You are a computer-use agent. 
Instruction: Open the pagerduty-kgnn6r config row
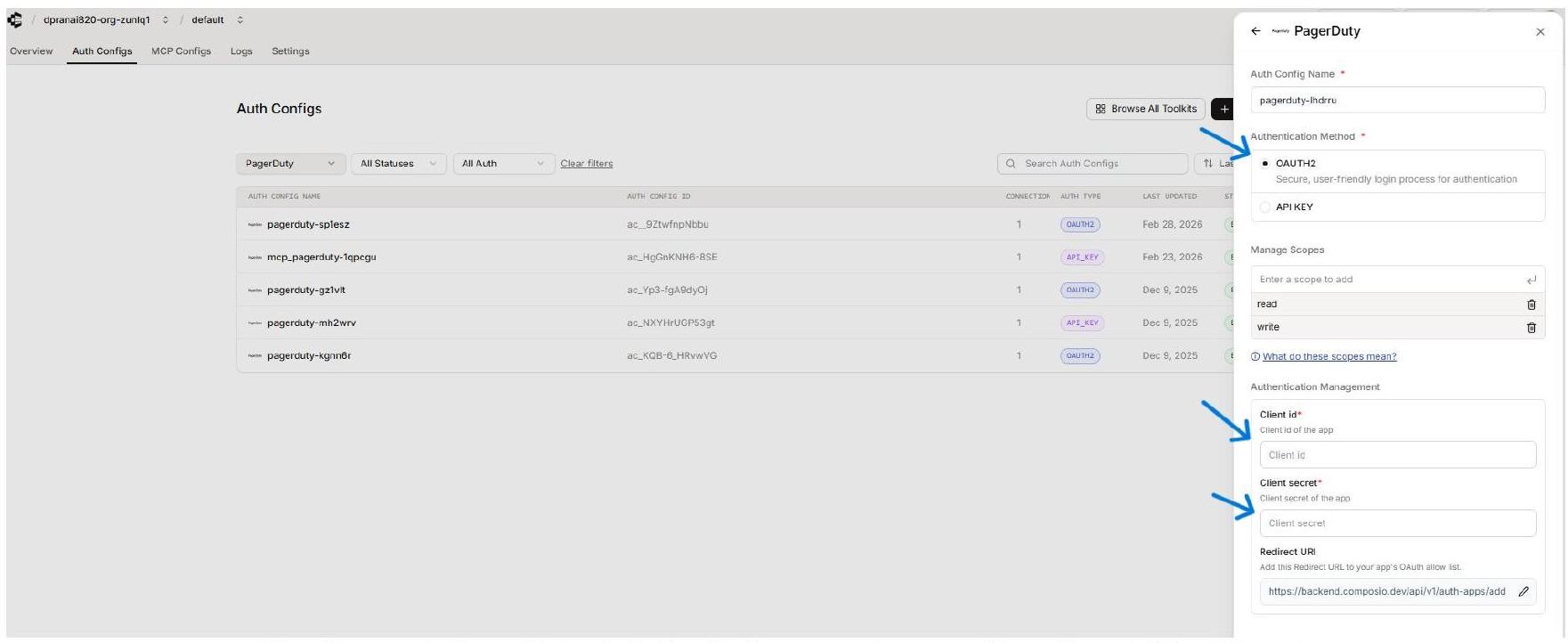click(x=735, y=356)
